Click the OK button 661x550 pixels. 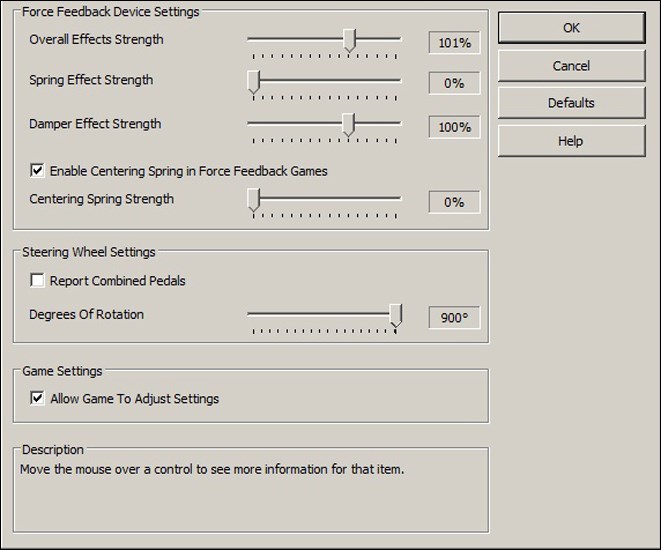click(571, 28)
